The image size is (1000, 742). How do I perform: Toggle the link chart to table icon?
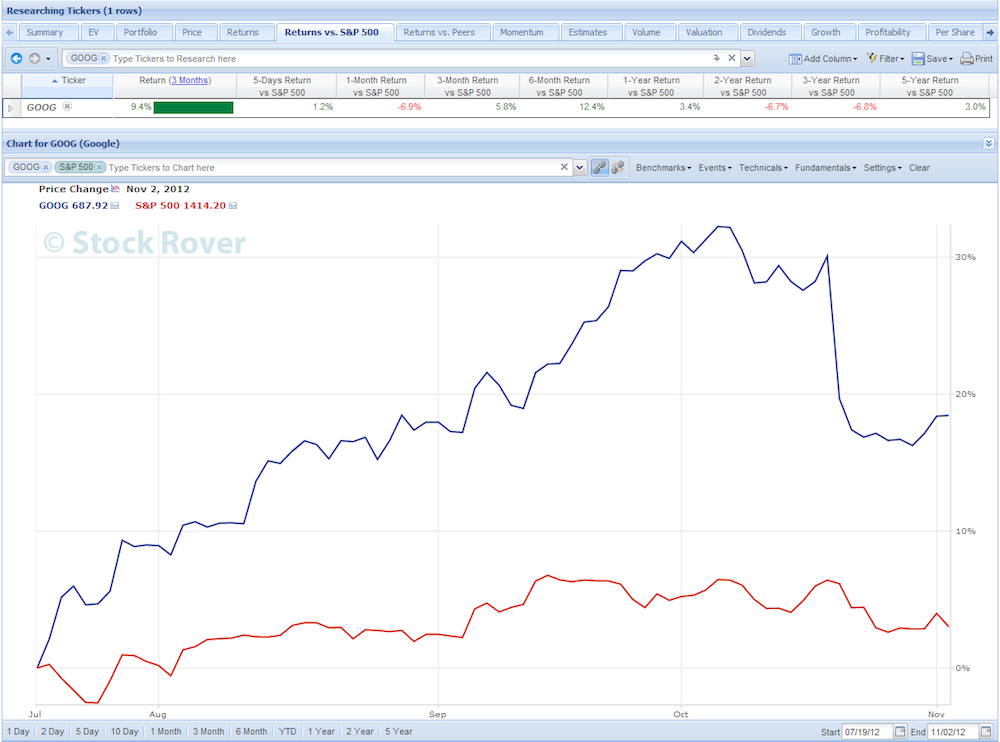point(599,167)
